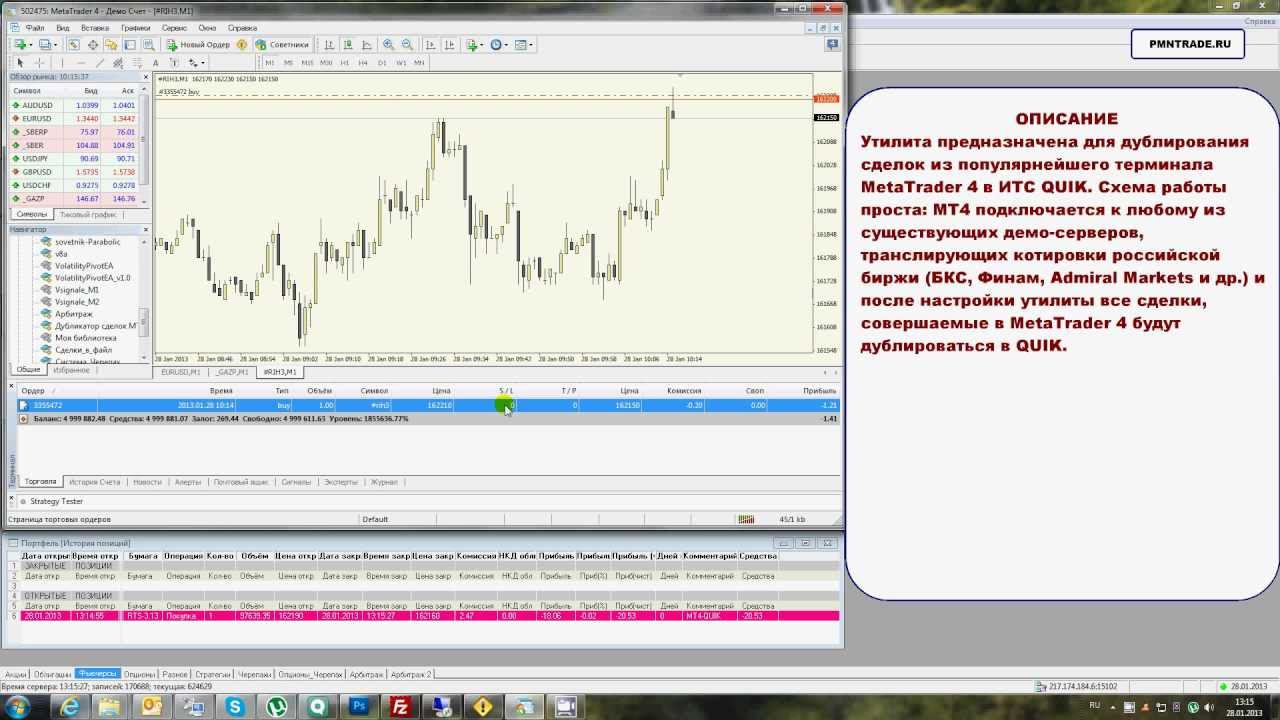Image resolution: width=1280 pixels, height=720 pixels.
Task: Toggle the Советники auto-trading button
Action: point(283,44)
